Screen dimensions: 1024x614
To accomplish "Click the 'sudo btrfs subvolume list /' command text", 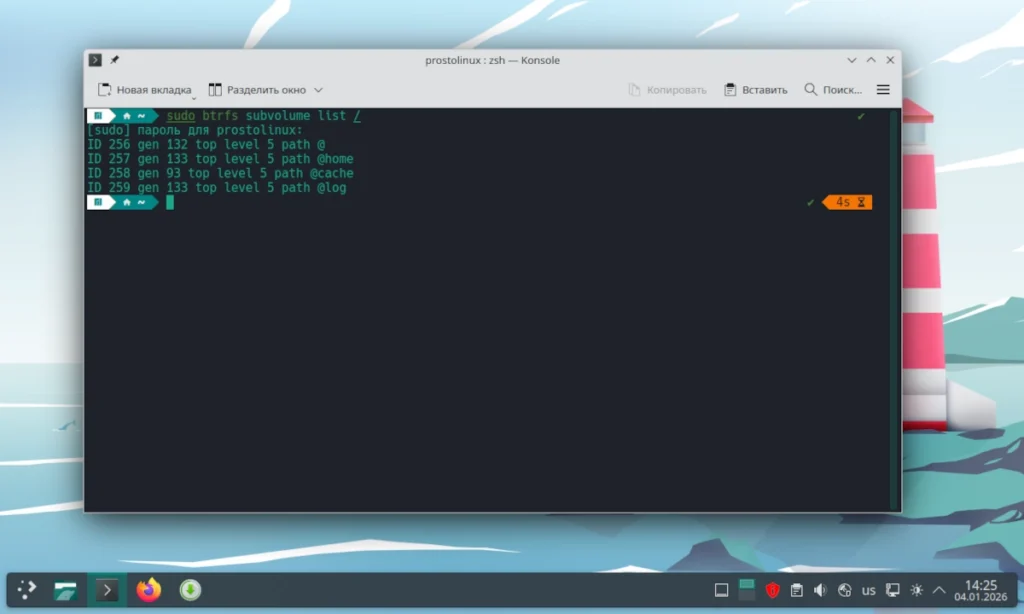I will 263,116.
